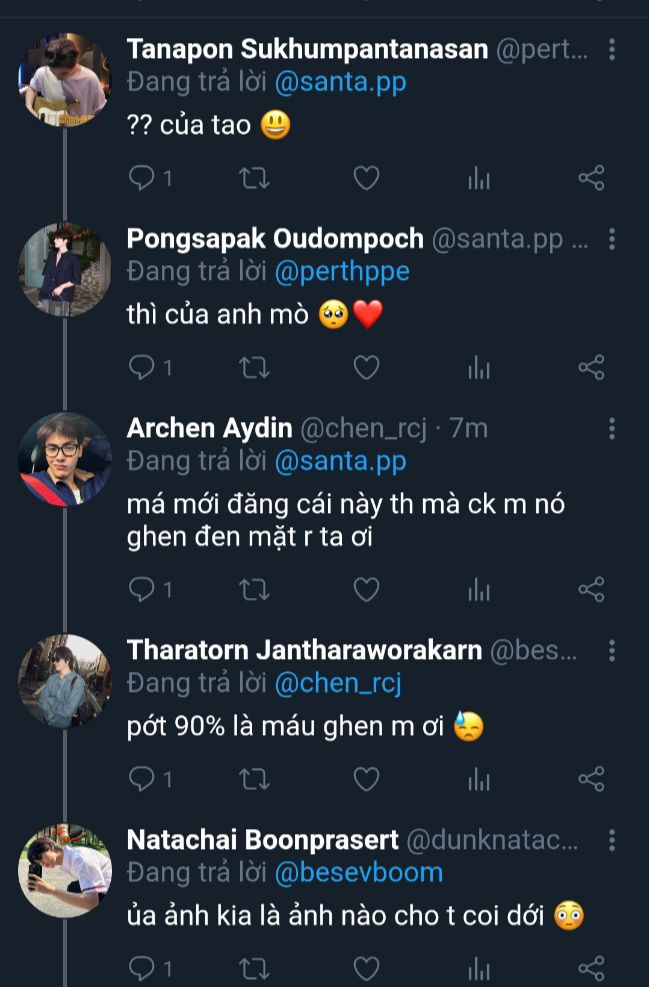Screen dimensions: 649x987
Task: Retweet Tharatorn Jantharaworakarn's reply
Action: coord(255,778)
